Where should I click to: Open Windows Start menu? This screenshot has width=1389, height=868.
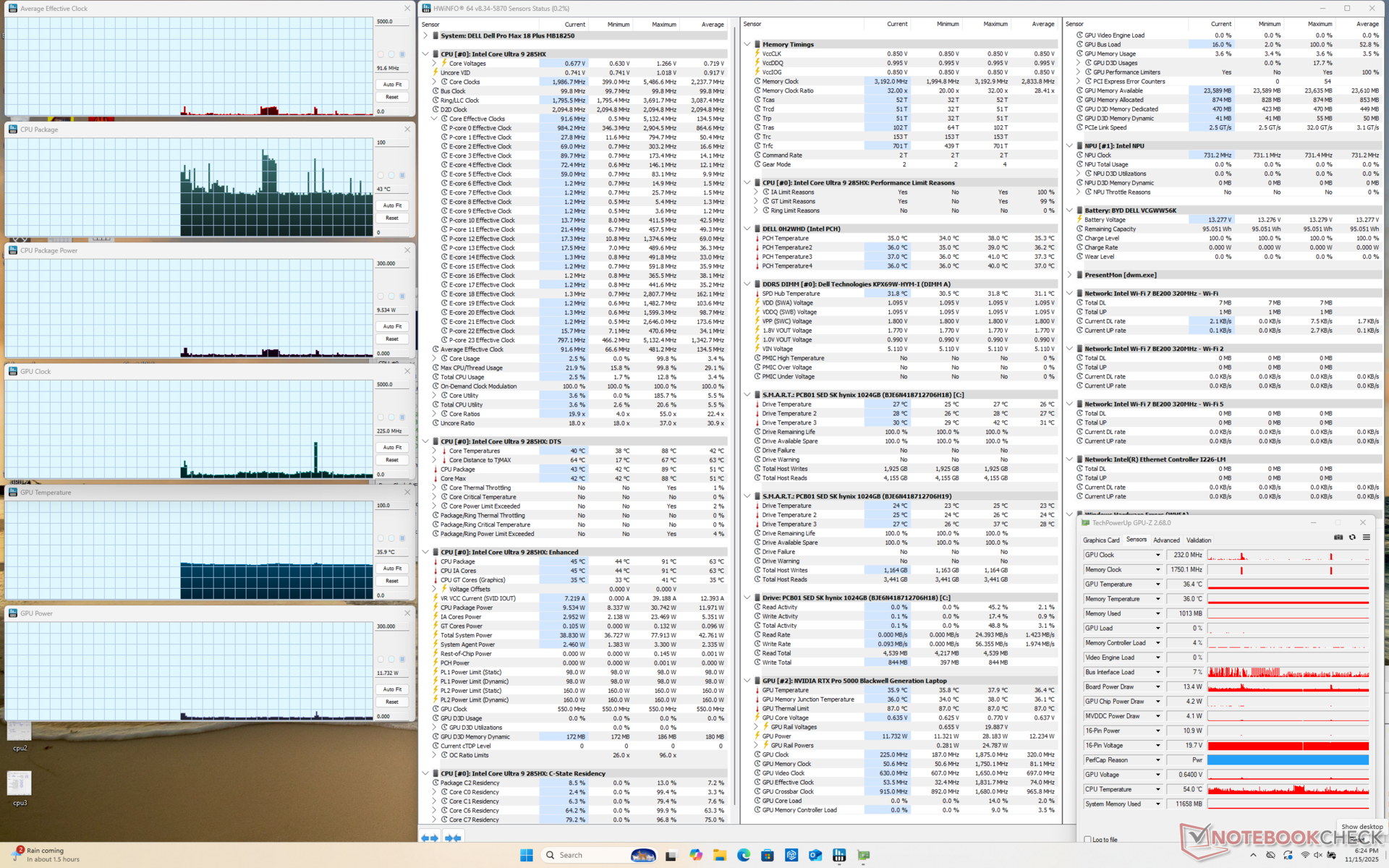pyautogui.click(x=526, y=855)
